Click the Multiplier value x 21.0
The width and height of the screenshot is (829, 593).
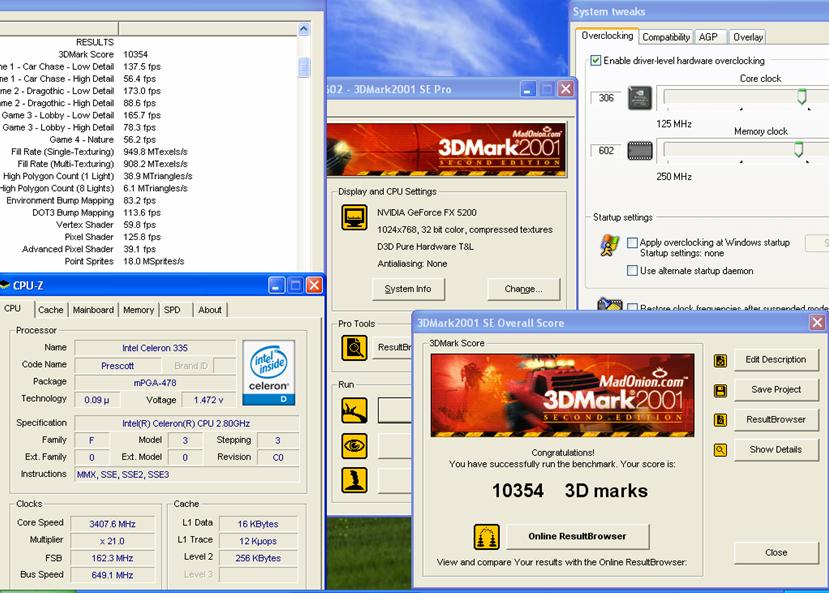coord(112,541)
